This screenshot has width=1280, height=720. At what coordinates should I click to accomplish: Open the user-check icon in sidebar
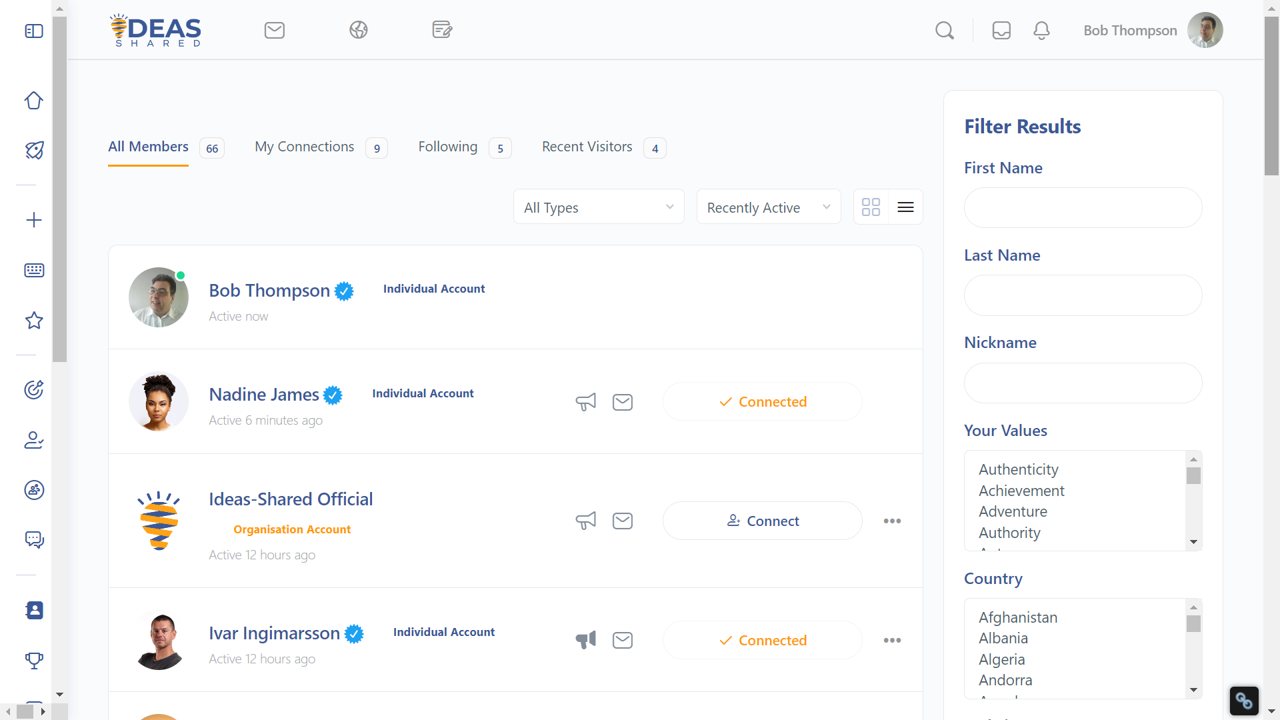click(34, 440)
